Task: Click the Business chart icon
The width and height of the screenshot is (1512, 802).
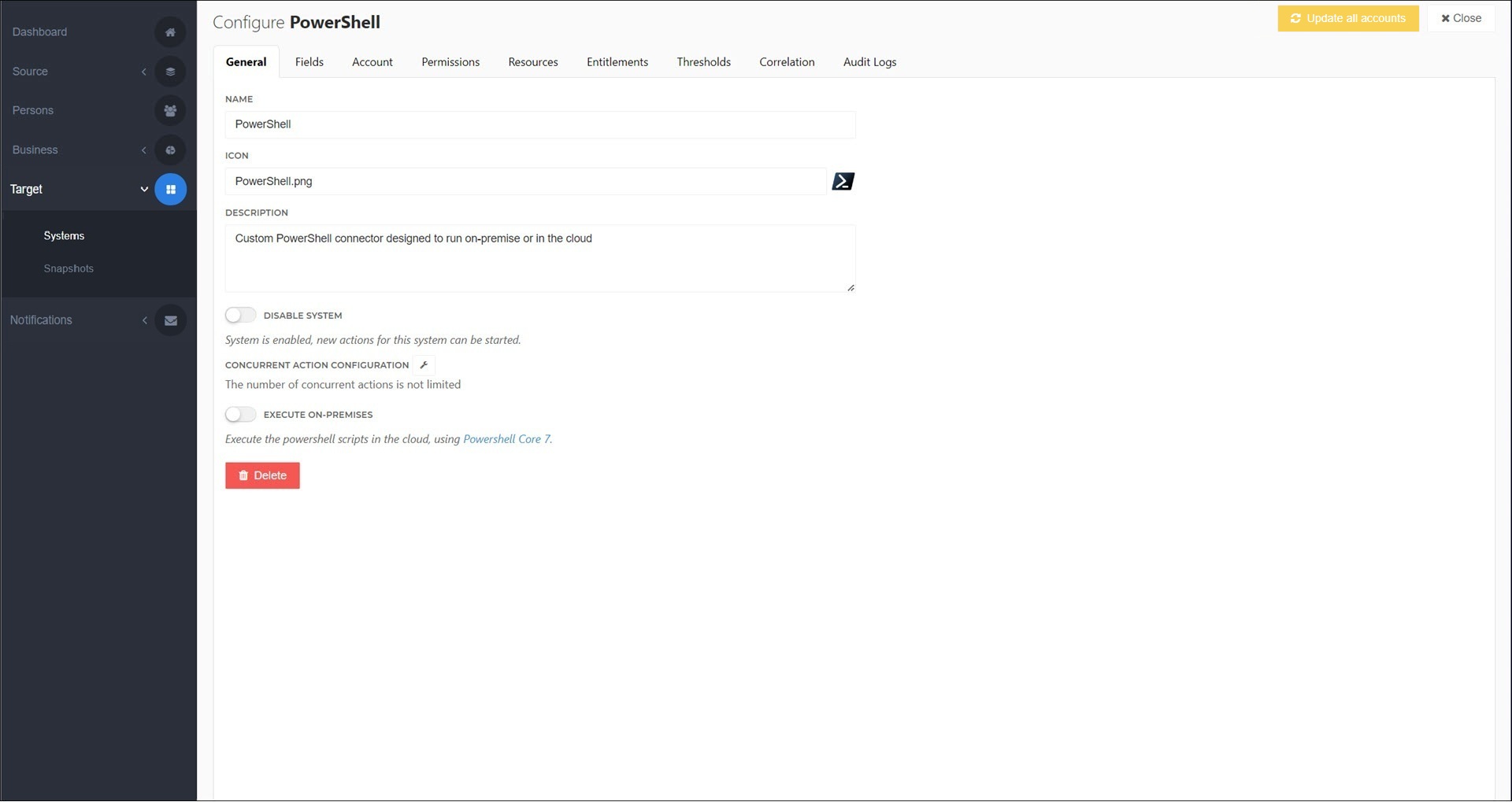Action: coord(170,150)
